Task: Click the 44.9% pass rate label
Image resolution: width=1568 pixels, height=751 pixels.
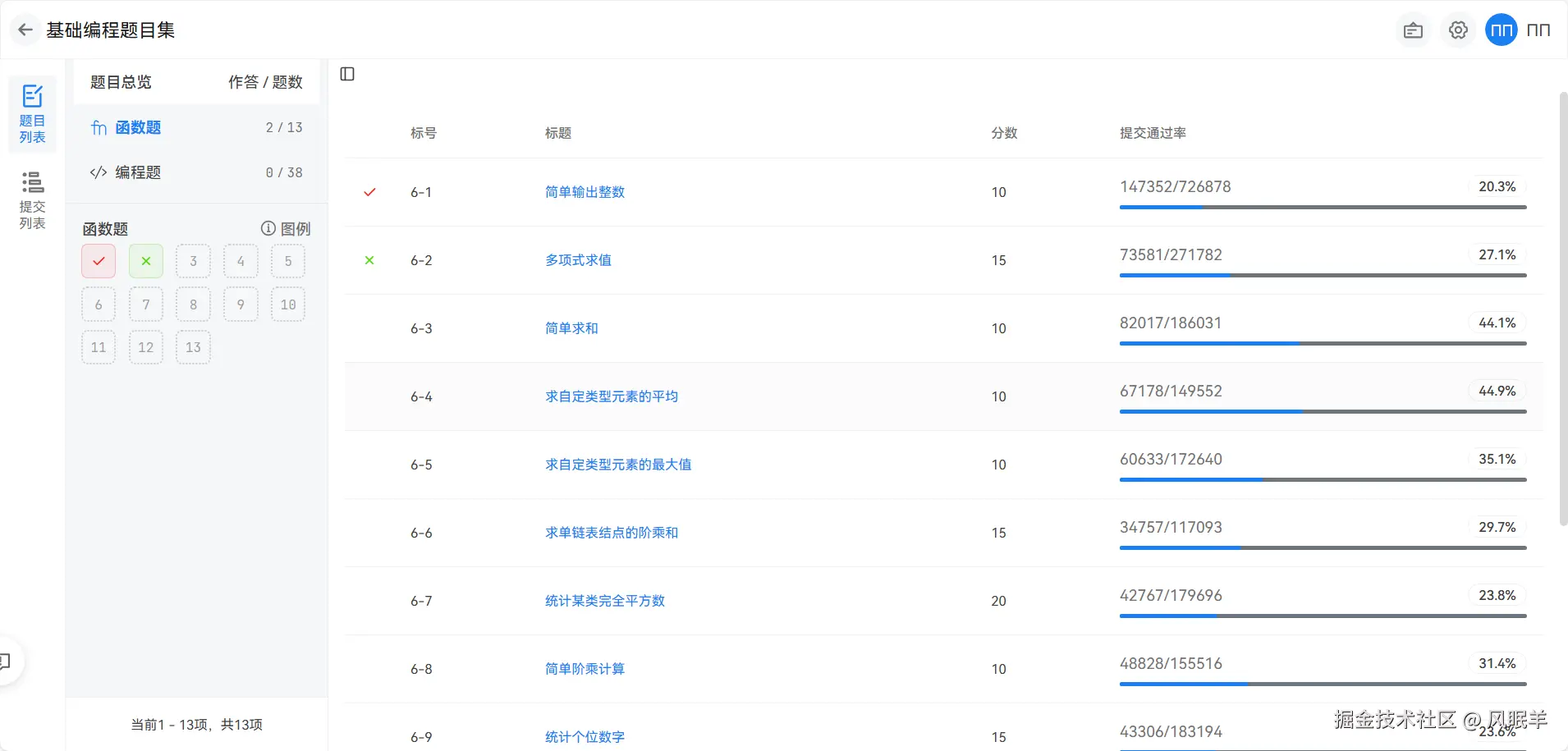Action: (x=1497, y=391)
